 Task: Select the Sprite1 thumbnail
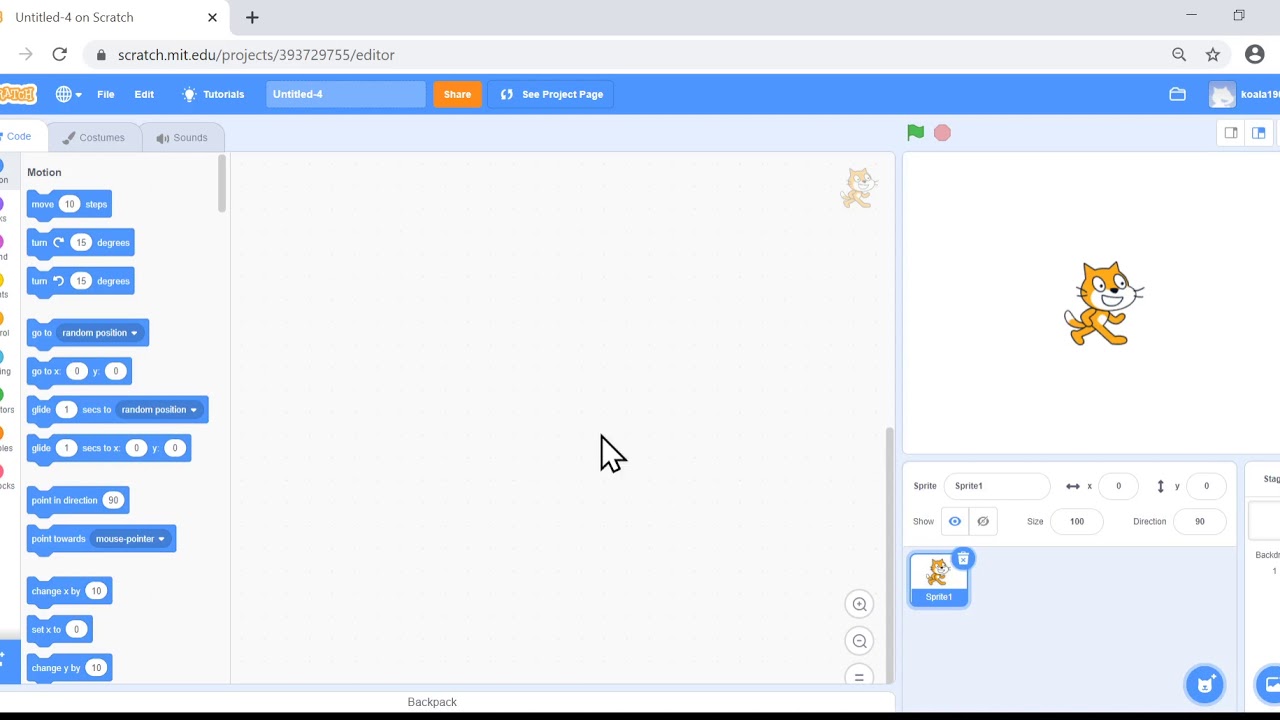pyautogui.click(x=938, y=579)
